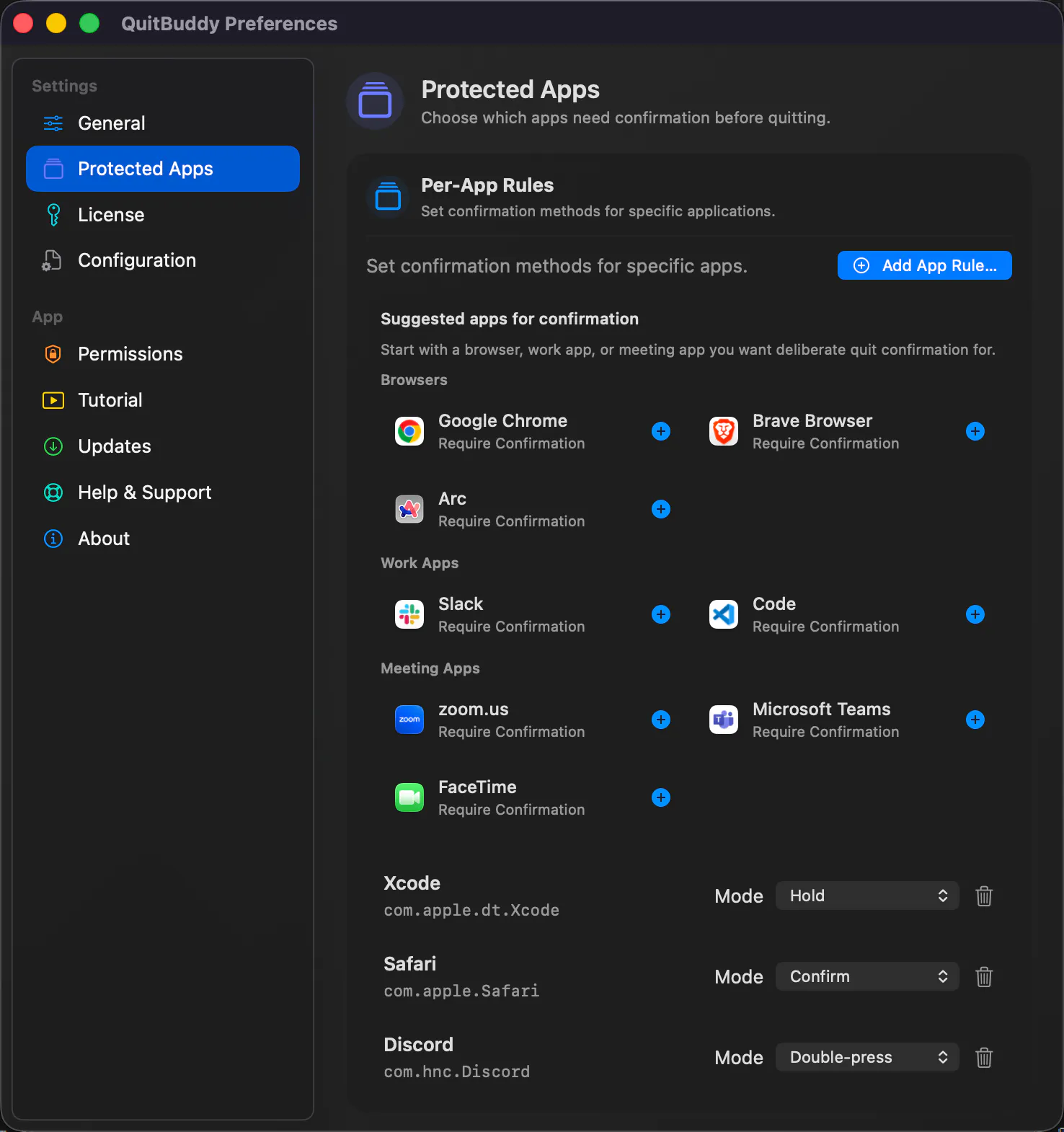Minimize the Preferences window
The width and height of the screenshot is (1064, 1132).
(x=56, y=24)
